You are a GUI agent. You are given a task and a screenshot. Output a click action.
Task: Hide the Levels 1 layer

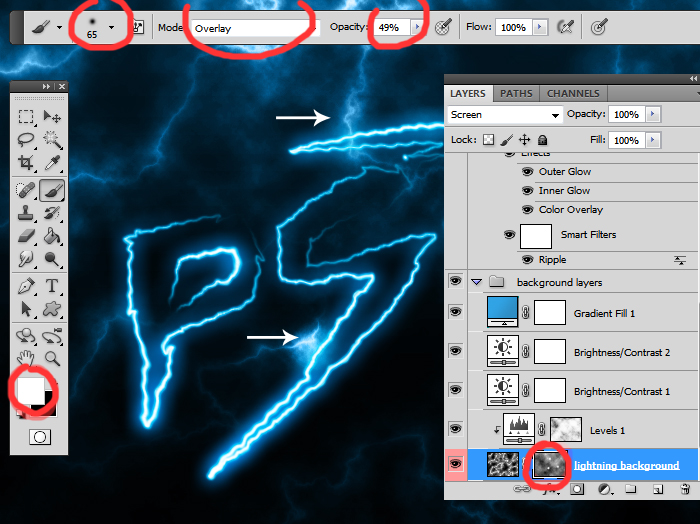coord(455,429)
